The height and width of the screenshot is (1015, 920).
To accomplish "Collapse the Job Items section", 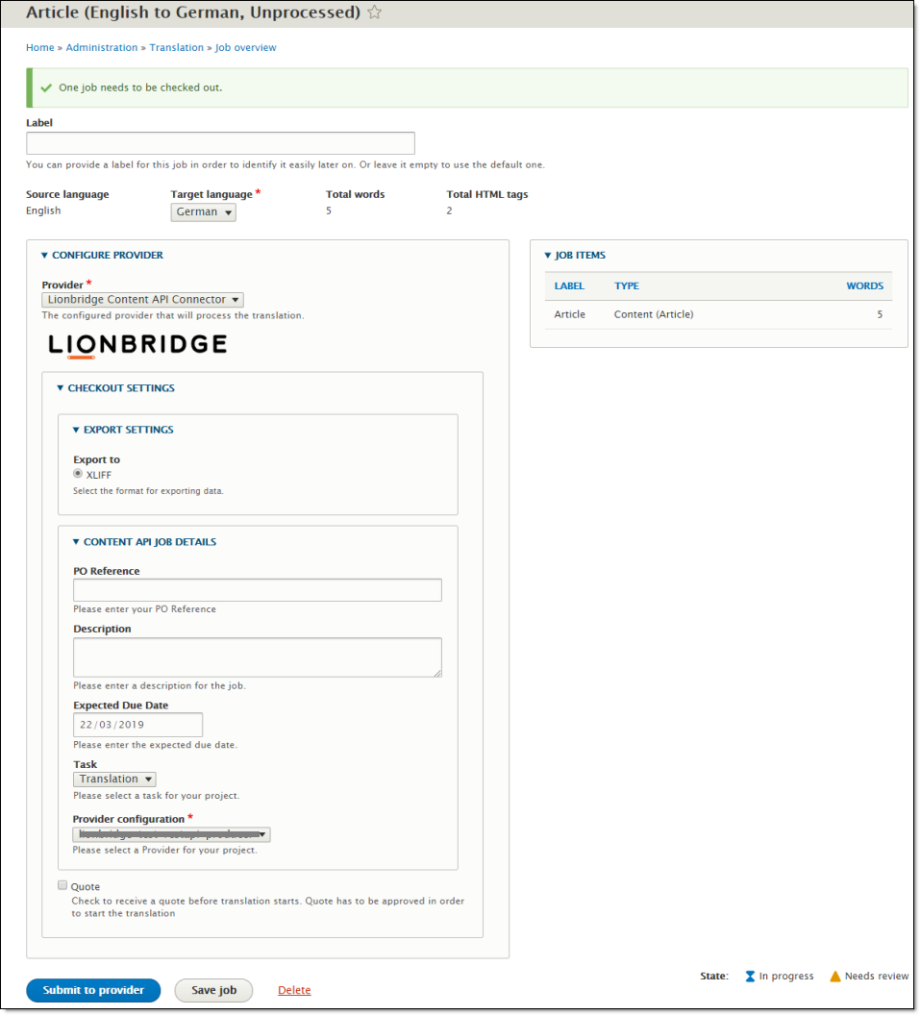I will pyautogui.click(x=575, y=255).
